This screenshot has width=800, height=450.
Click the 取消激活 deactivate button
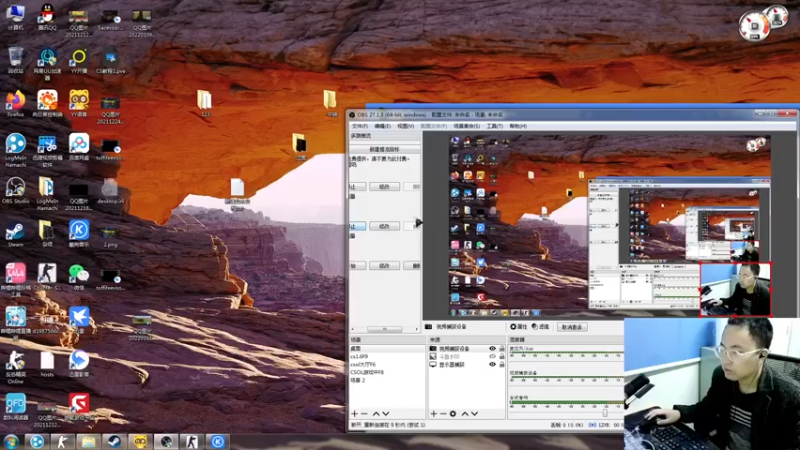point(571,327)
